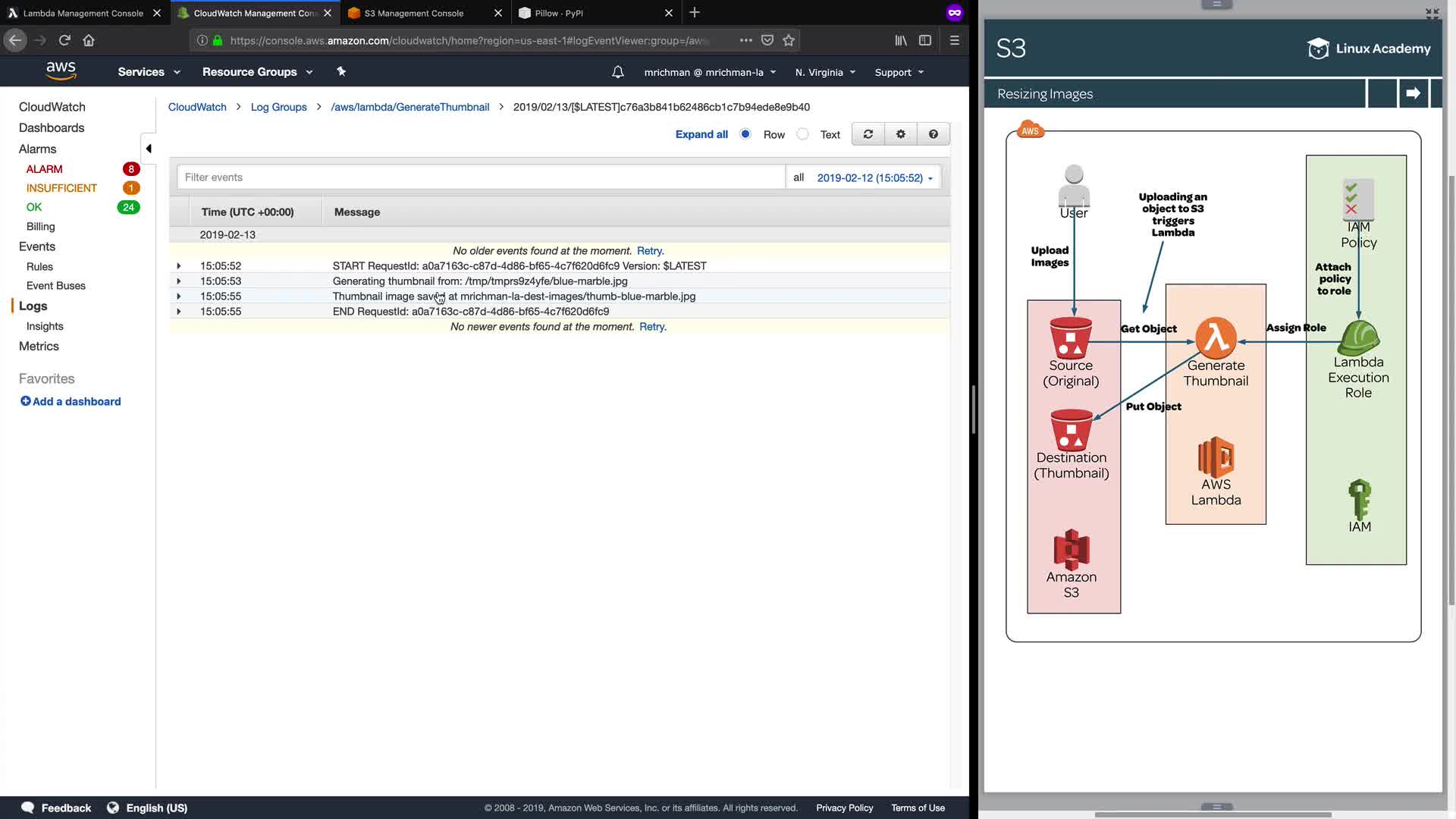1456x819 pixels.
Task: Open AWS notifications bell icon
Action: [x=617, y=72]
